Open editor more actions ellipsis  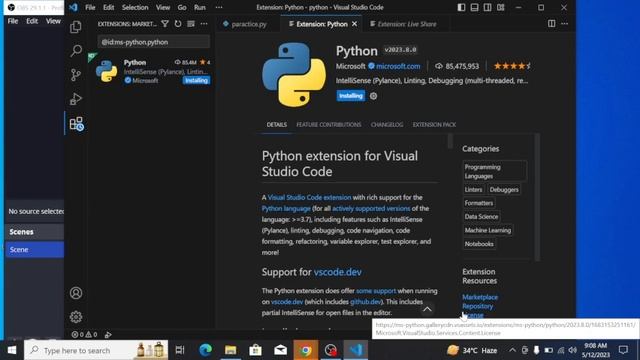click(x=564, y=24)
